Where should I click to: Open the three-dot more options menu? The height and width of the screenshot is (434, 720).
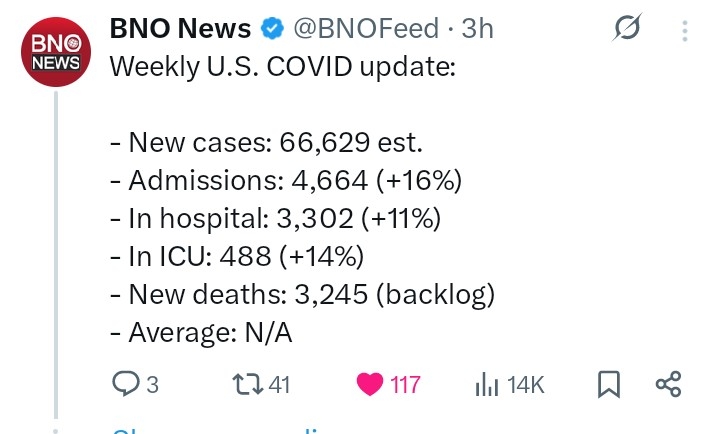(x=685, y=30)
